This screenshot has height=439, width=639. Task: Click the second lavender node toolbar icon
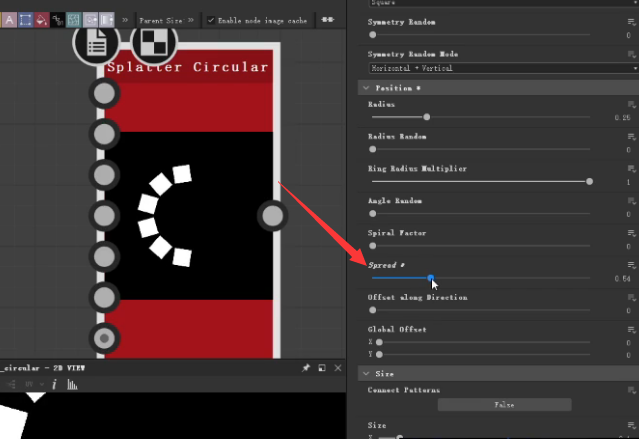pos(106,20)
